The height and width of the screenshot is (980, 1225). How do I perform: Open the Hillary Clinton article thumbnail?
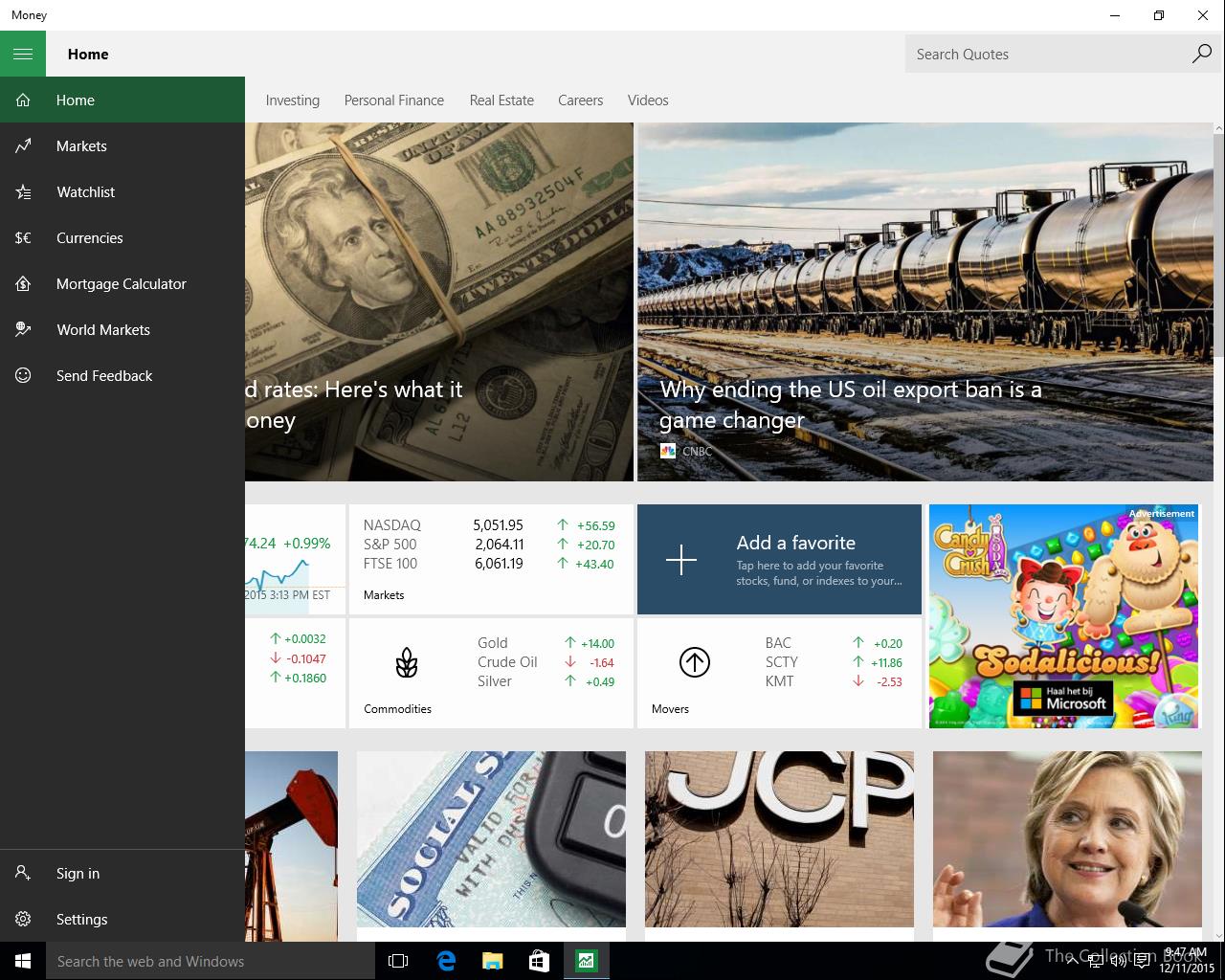1067,838
